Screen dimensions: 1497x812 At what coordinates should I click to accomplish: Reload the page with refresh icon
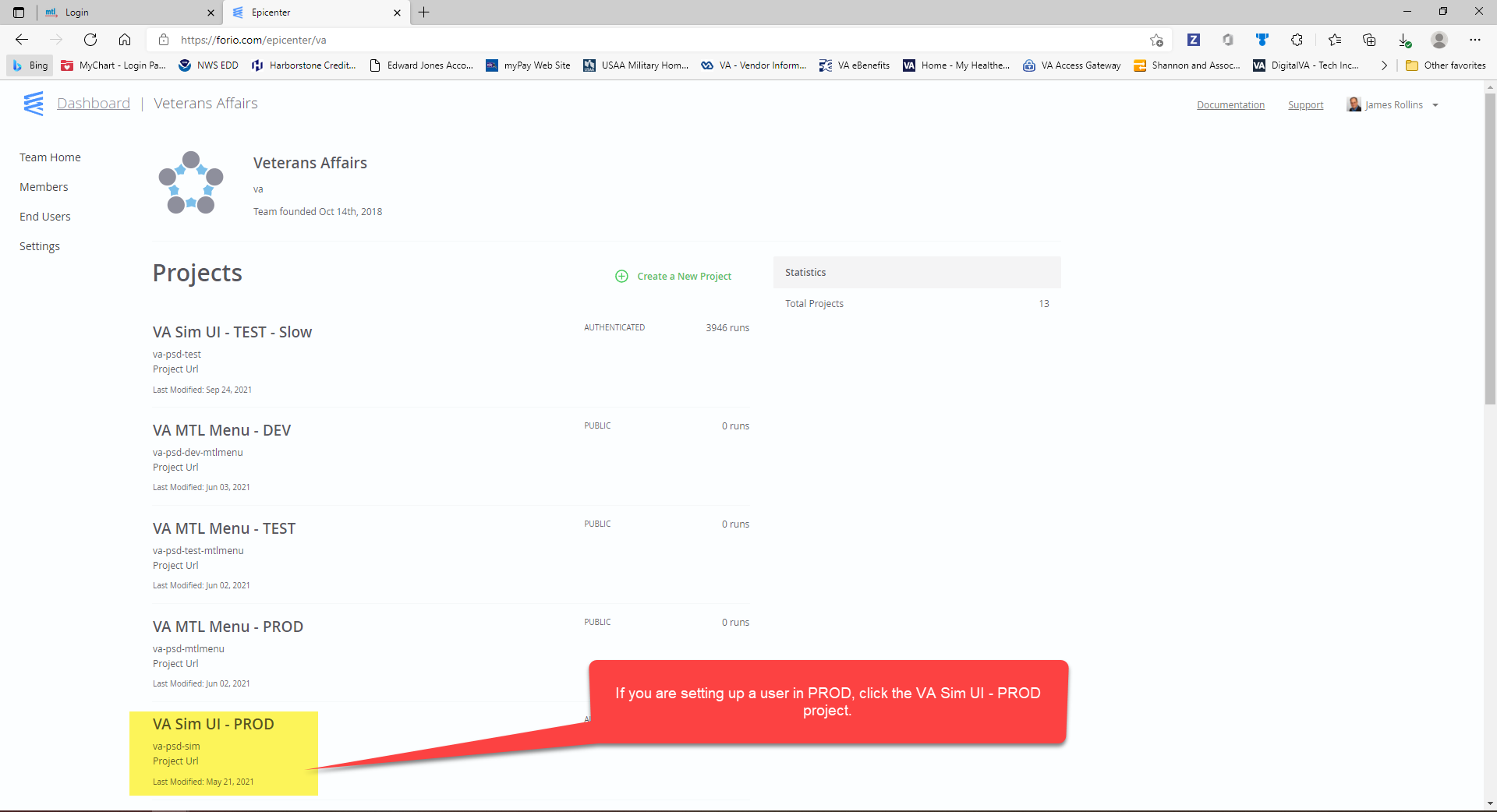point(90,40)
